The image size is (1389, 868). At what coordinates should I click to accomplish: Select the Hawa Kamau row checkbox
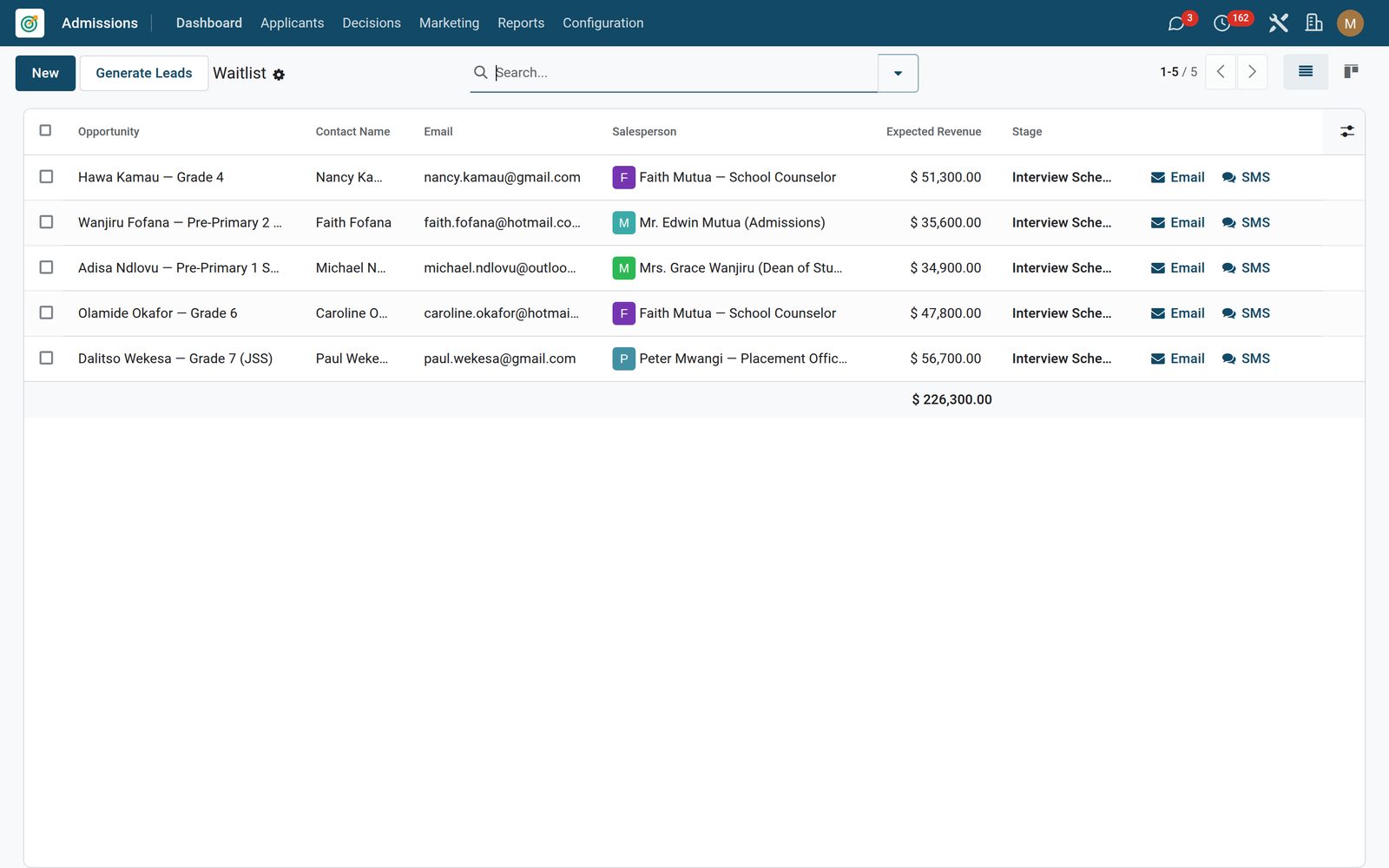[x=46, y=176]
